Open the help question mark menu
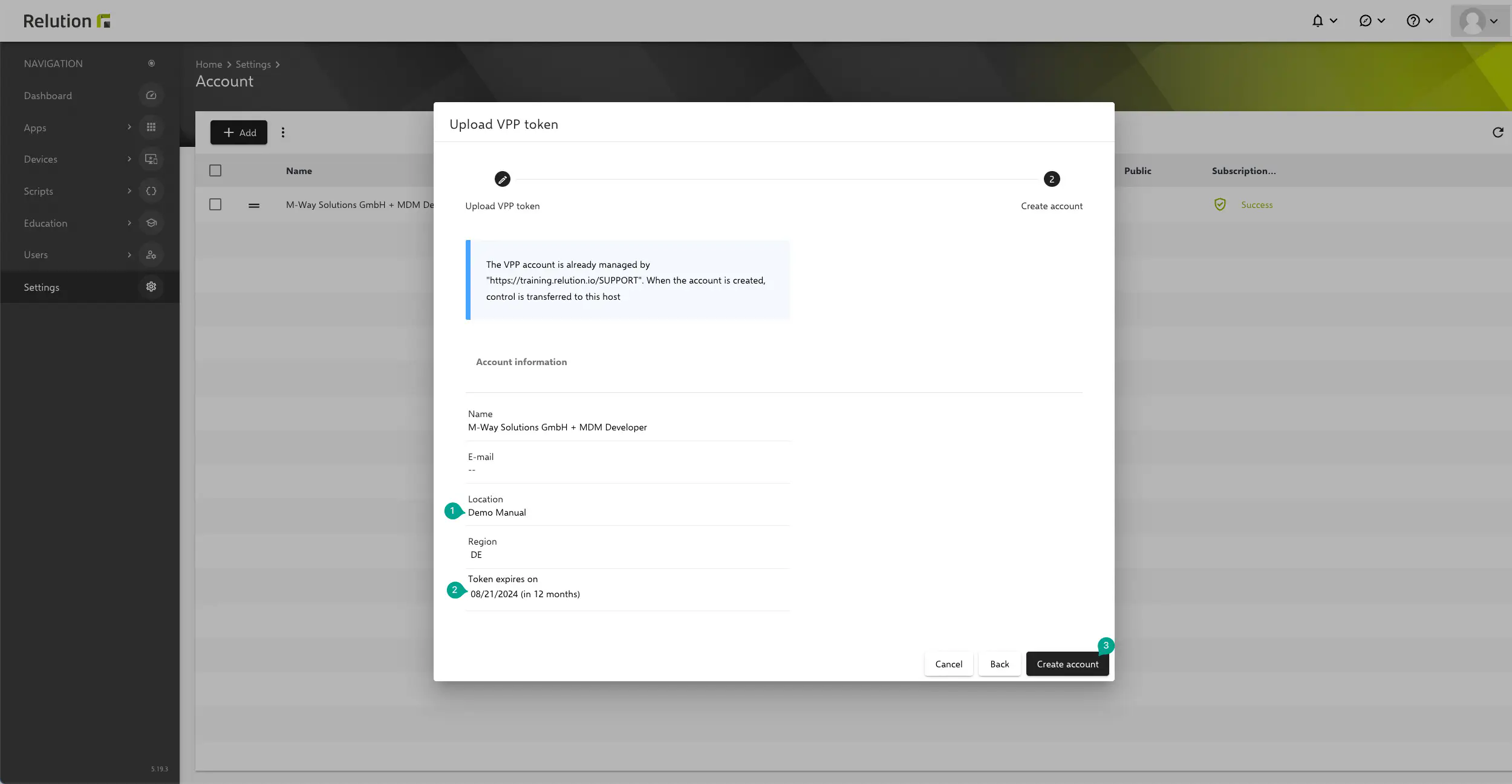Screen dimensions: 1512x784 1413,21
